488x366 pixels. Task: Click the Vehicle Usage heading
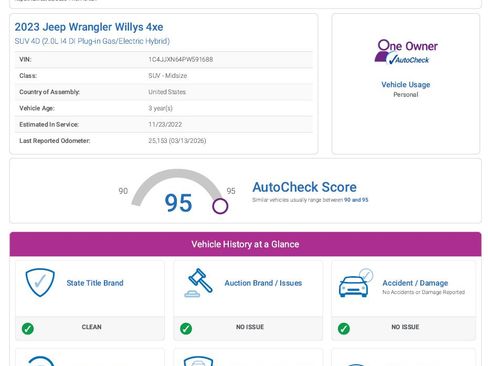pyautogui.click(x=406, y=84)
